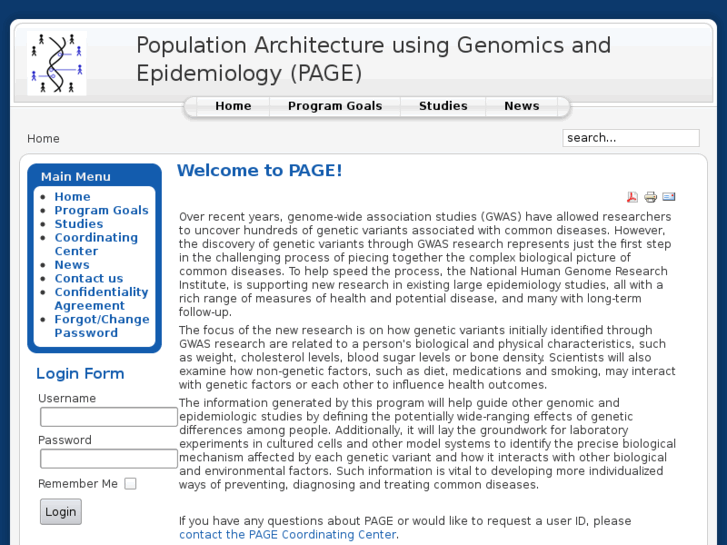Click the PDF export icon

click(x=632, y=197)
